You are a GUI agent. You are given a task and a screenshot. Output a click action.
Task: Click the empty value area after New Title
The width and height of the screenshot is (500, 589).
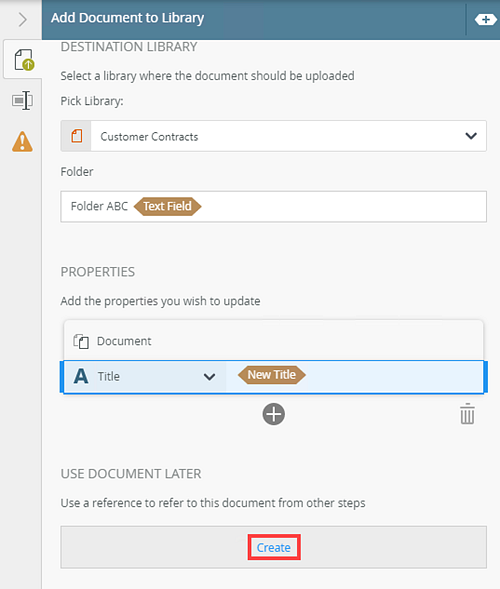[394, 376]
